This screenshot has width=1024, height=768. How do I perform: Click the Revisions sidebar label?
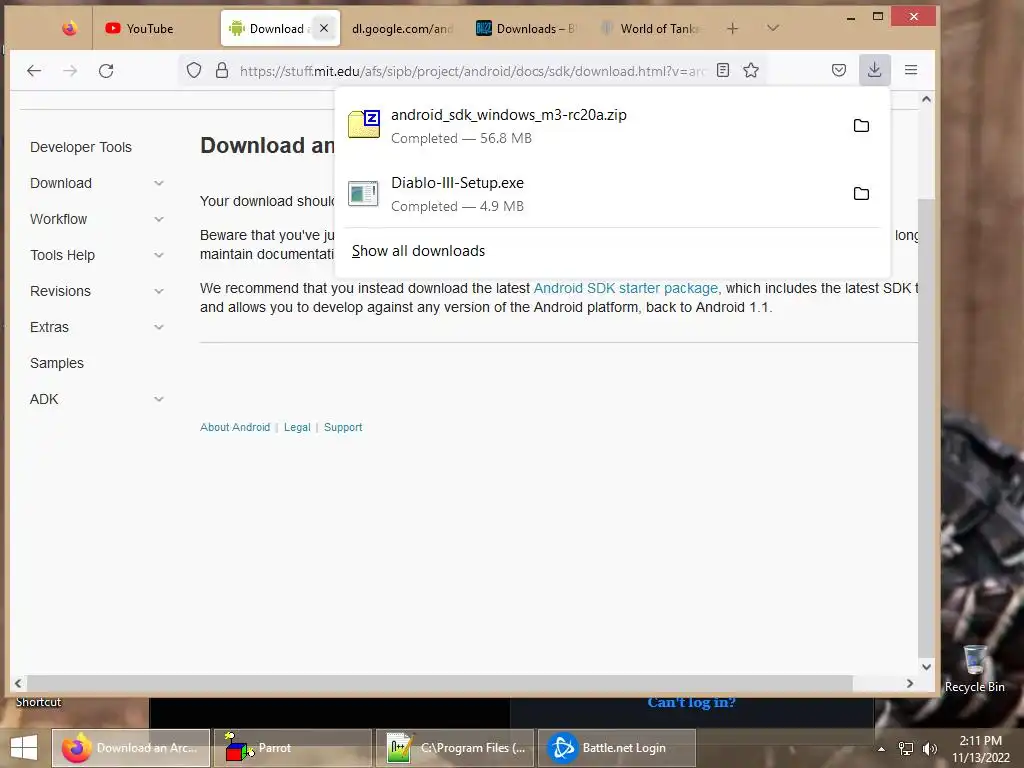tap(60, 291)
